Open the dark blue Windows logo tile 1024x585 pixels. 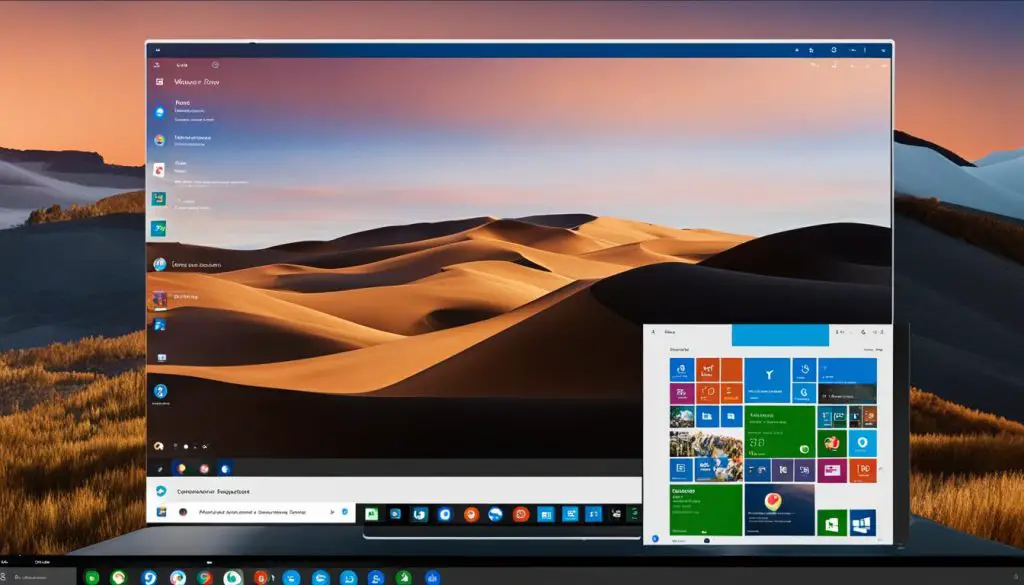[862, 523]
